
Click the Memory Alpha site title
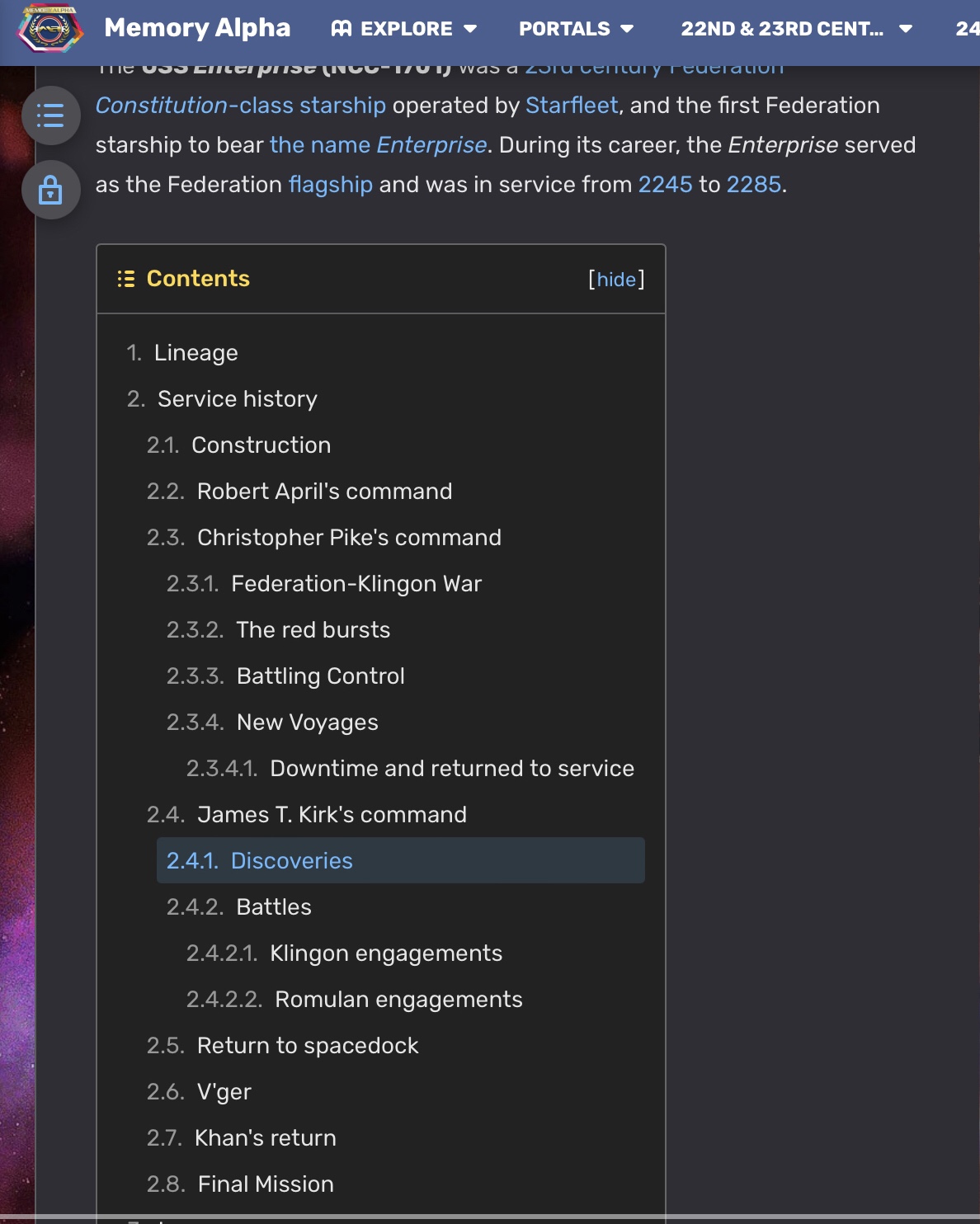click(197, 28)
